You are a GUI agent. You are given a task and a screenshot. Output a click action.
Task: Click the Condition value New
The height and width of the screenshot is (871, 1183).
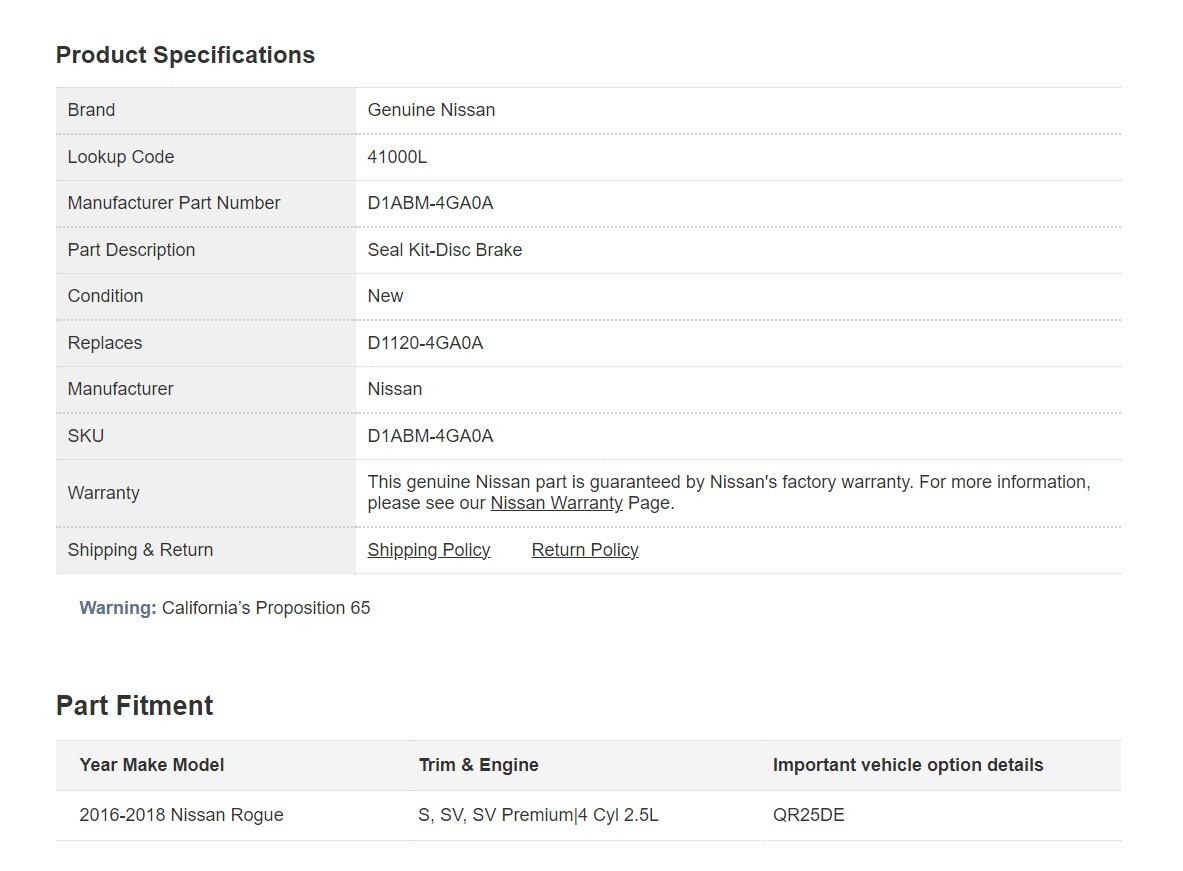pos(385,296)
